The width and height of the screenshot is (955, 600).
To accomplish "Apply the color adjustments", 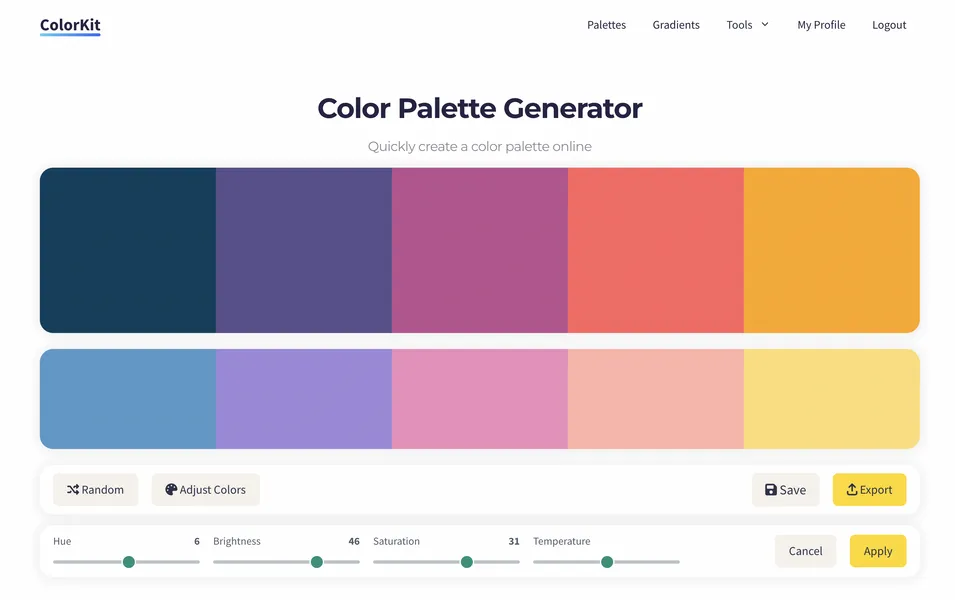I will (x=877, y=551).
